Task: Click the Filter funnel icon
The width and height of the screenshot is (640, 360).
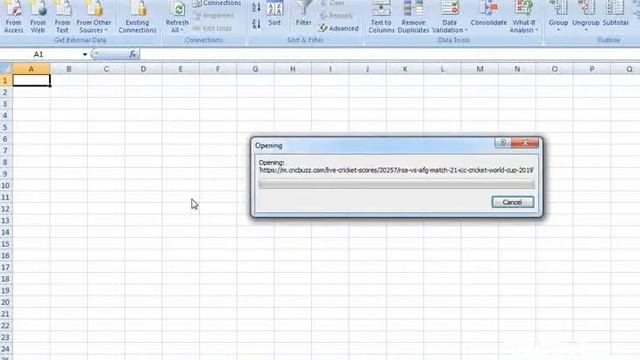Action: 303,13
